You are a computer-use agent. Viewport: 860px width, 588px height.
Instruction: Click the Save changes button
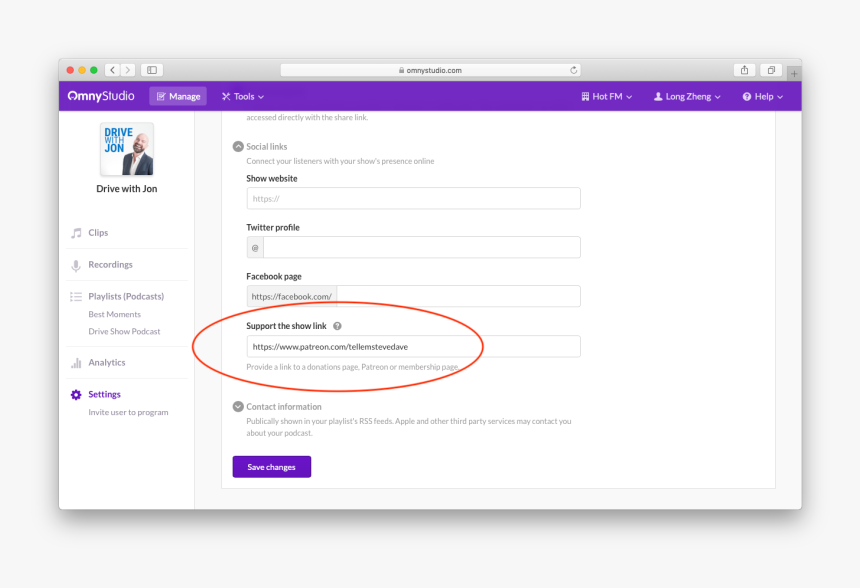[272, 467]
